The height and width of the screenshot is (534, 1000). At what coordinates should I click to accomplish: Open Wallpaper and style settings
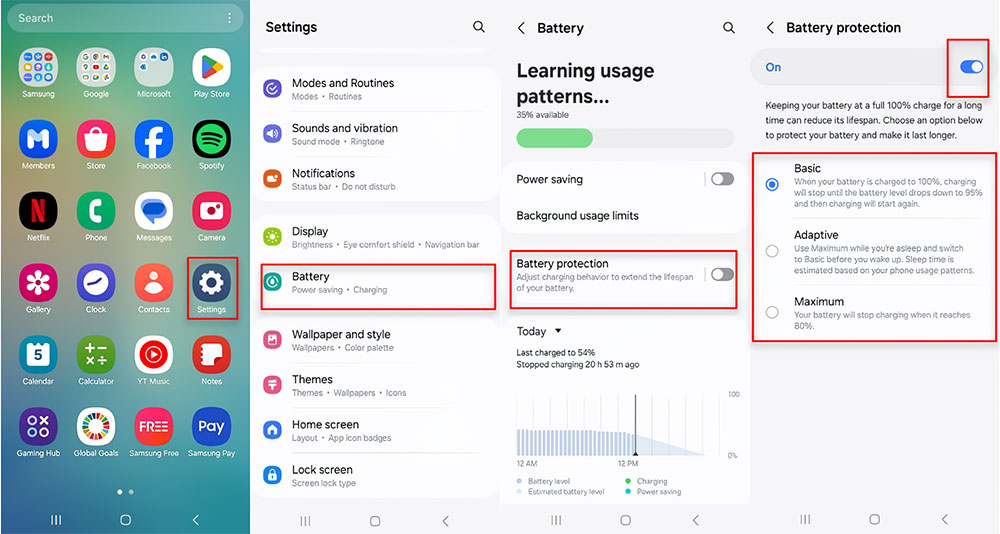click(378, 341)
